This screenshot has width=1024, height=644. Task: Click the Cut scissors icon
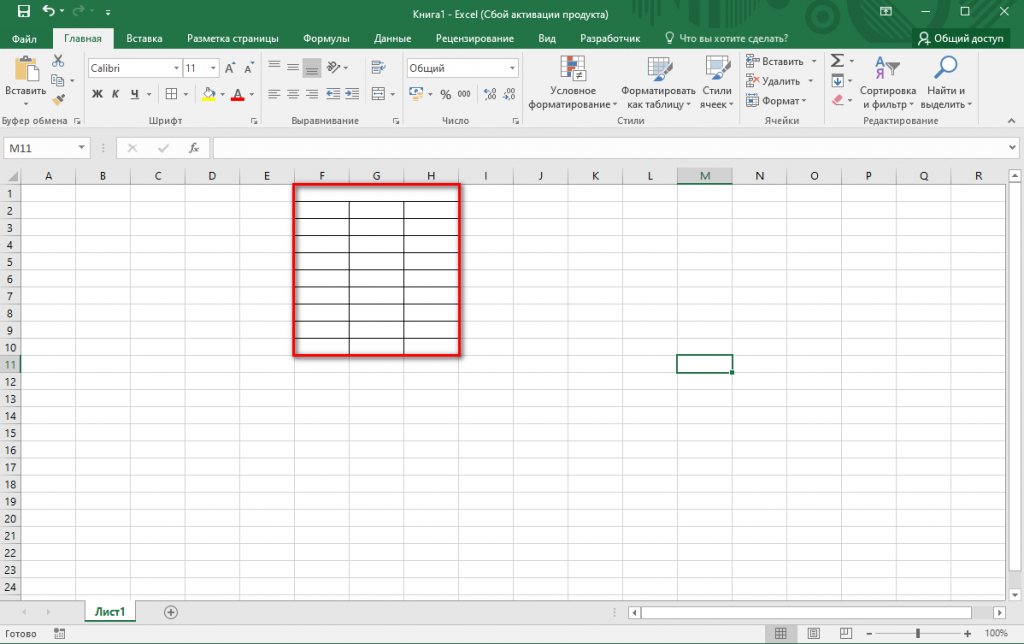[57, 62]
